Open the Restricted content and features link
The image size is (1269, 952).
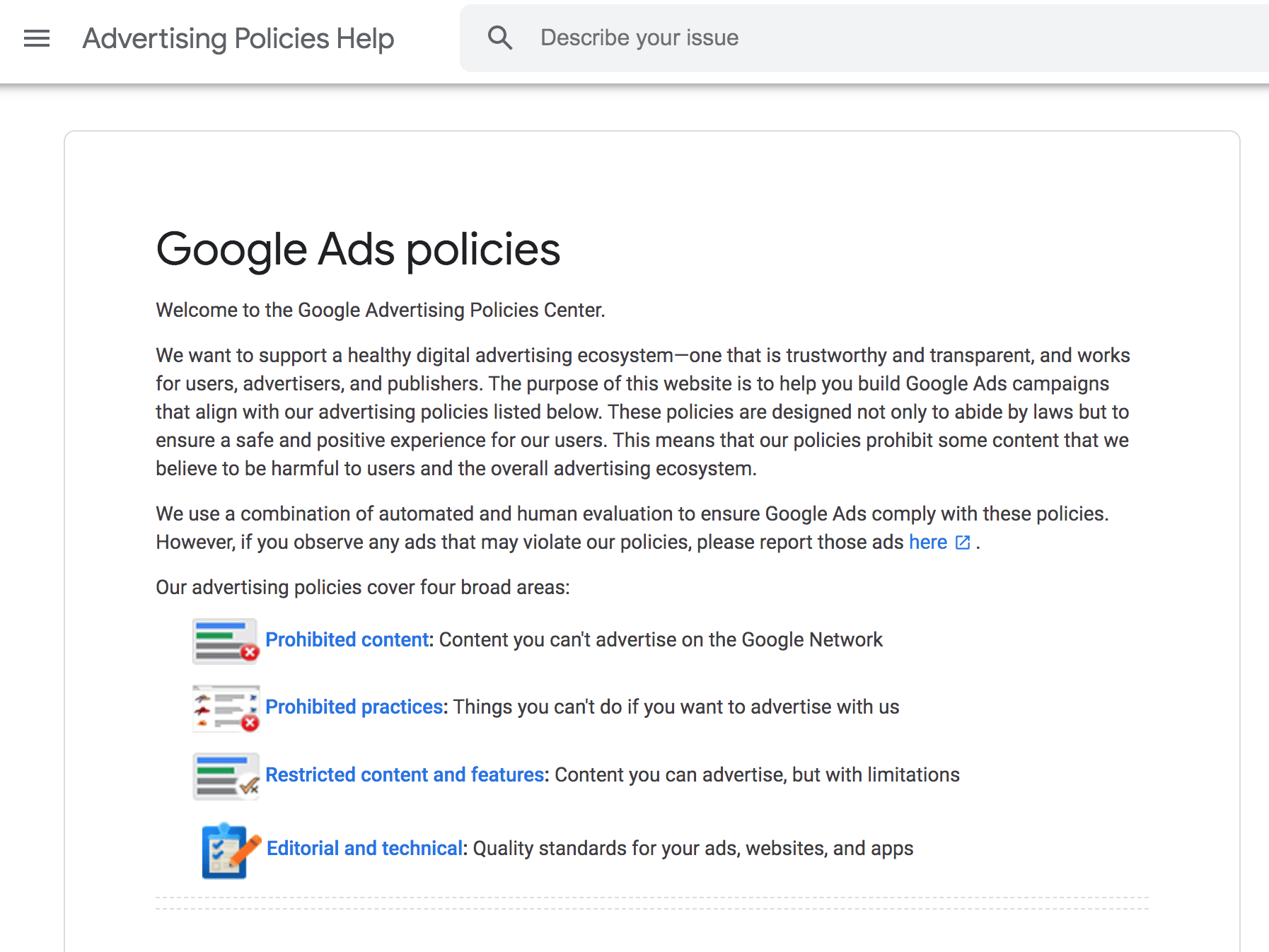coord(404,774)
